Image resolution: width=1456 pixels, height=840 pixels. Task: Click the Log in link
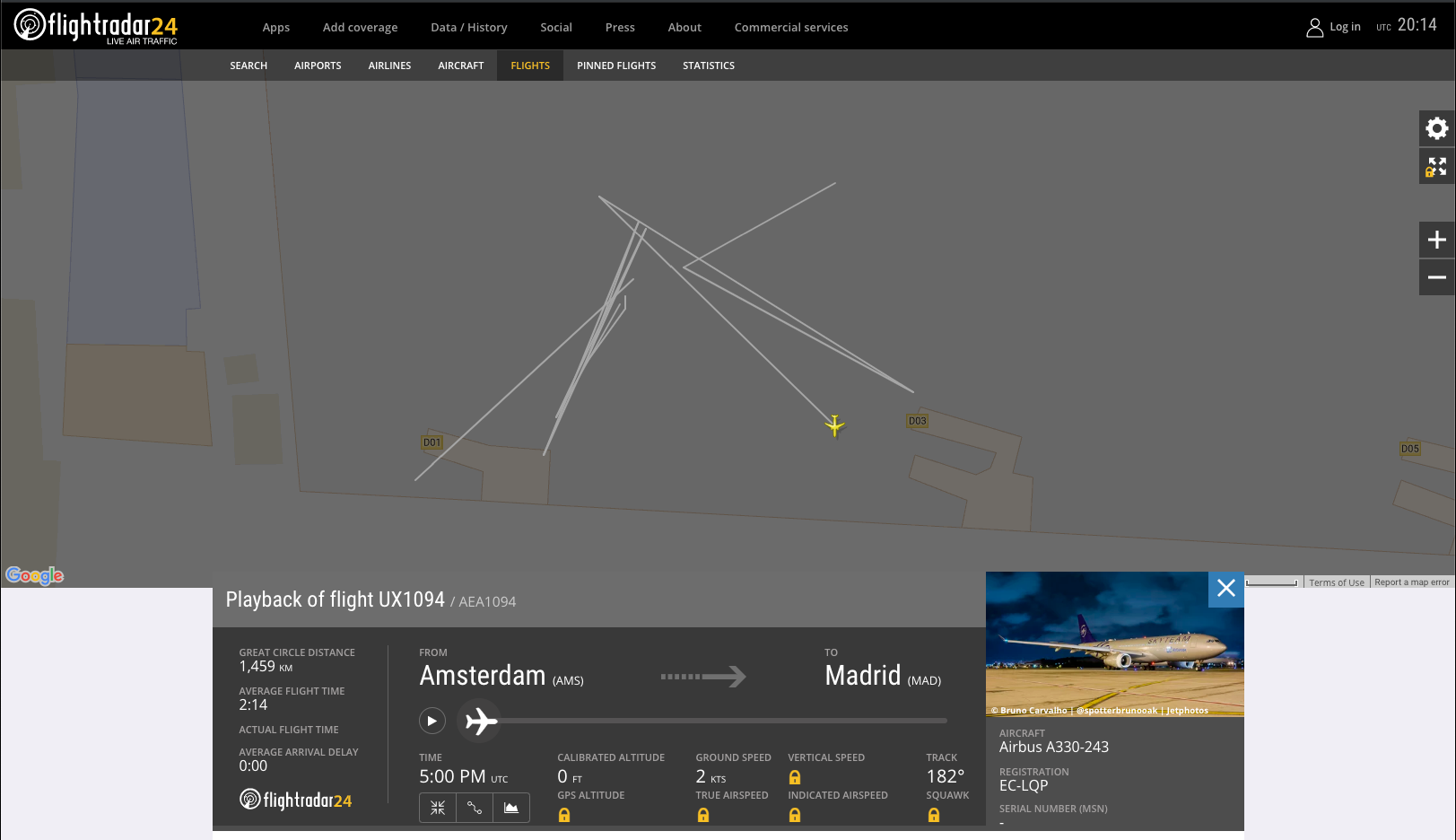pos(1345,27)
